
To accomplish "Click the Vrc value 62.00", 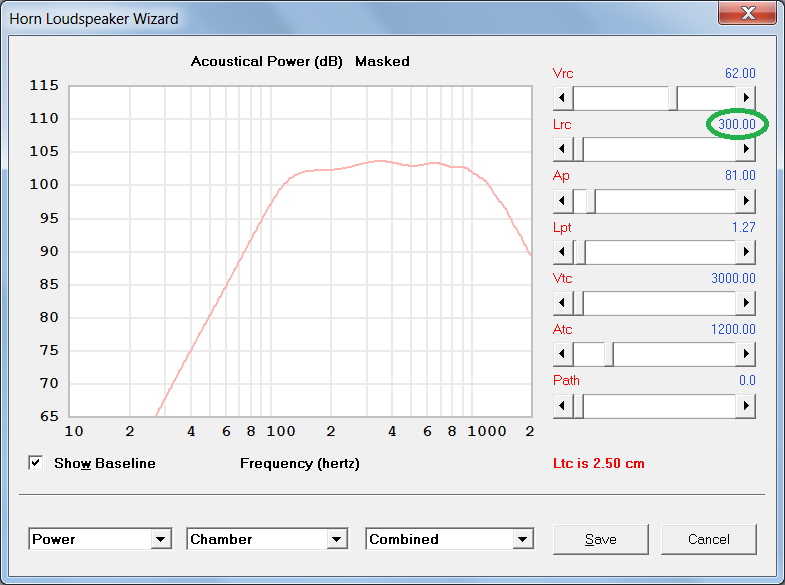I will click(x=740, y=73).
